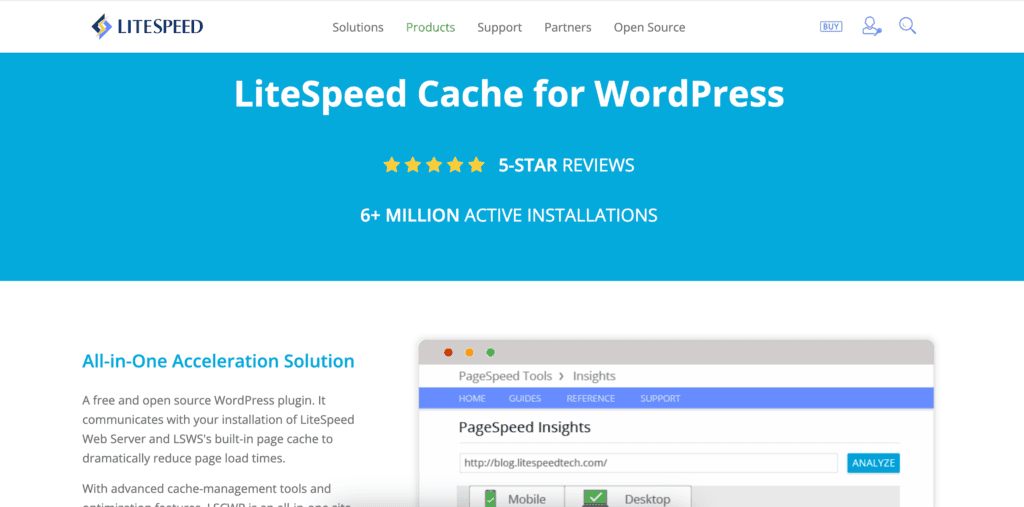Open the Solutions menu

click(358, 27)
